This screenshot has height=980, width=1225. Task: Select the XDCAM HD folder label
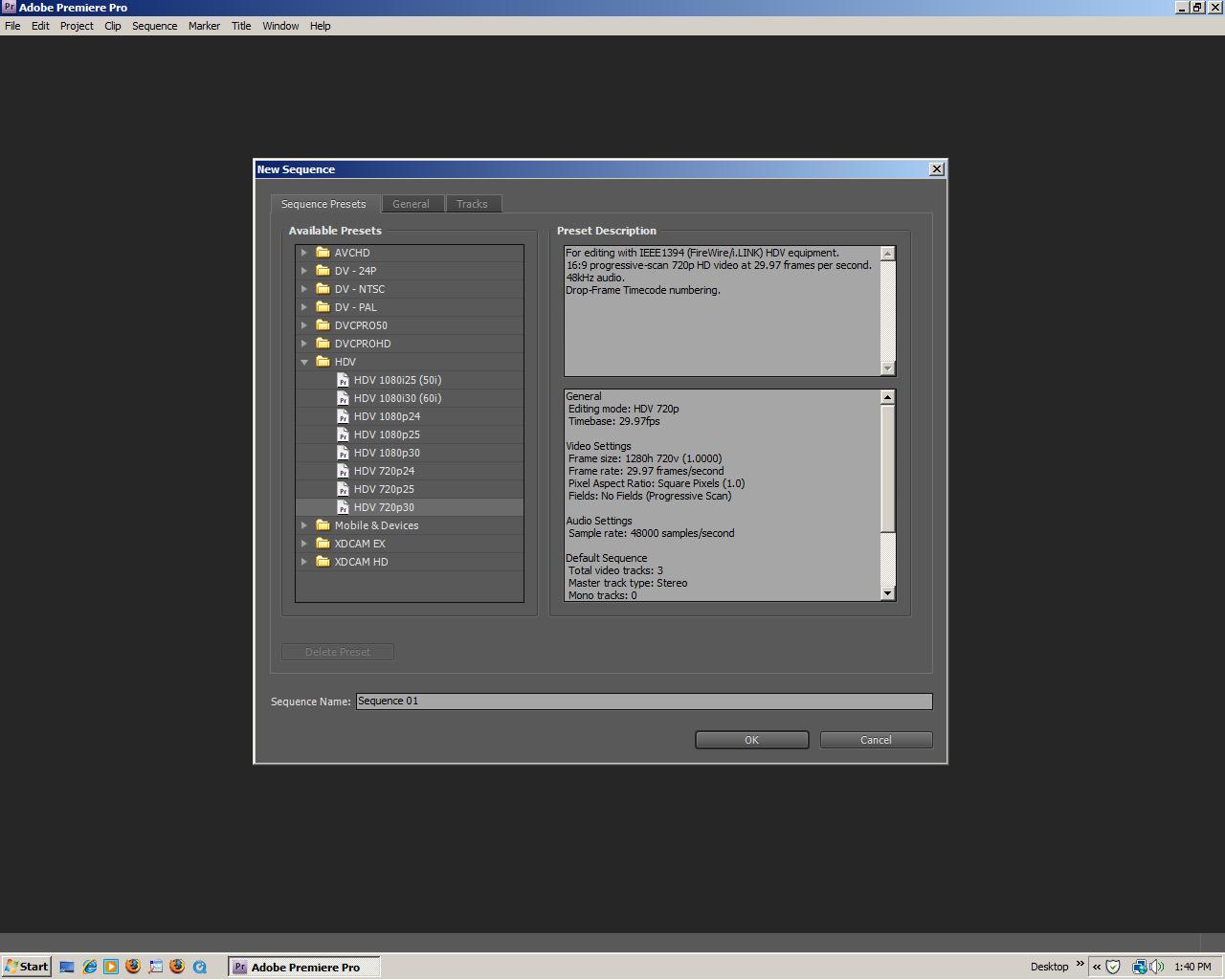click(x=361, y=562)
